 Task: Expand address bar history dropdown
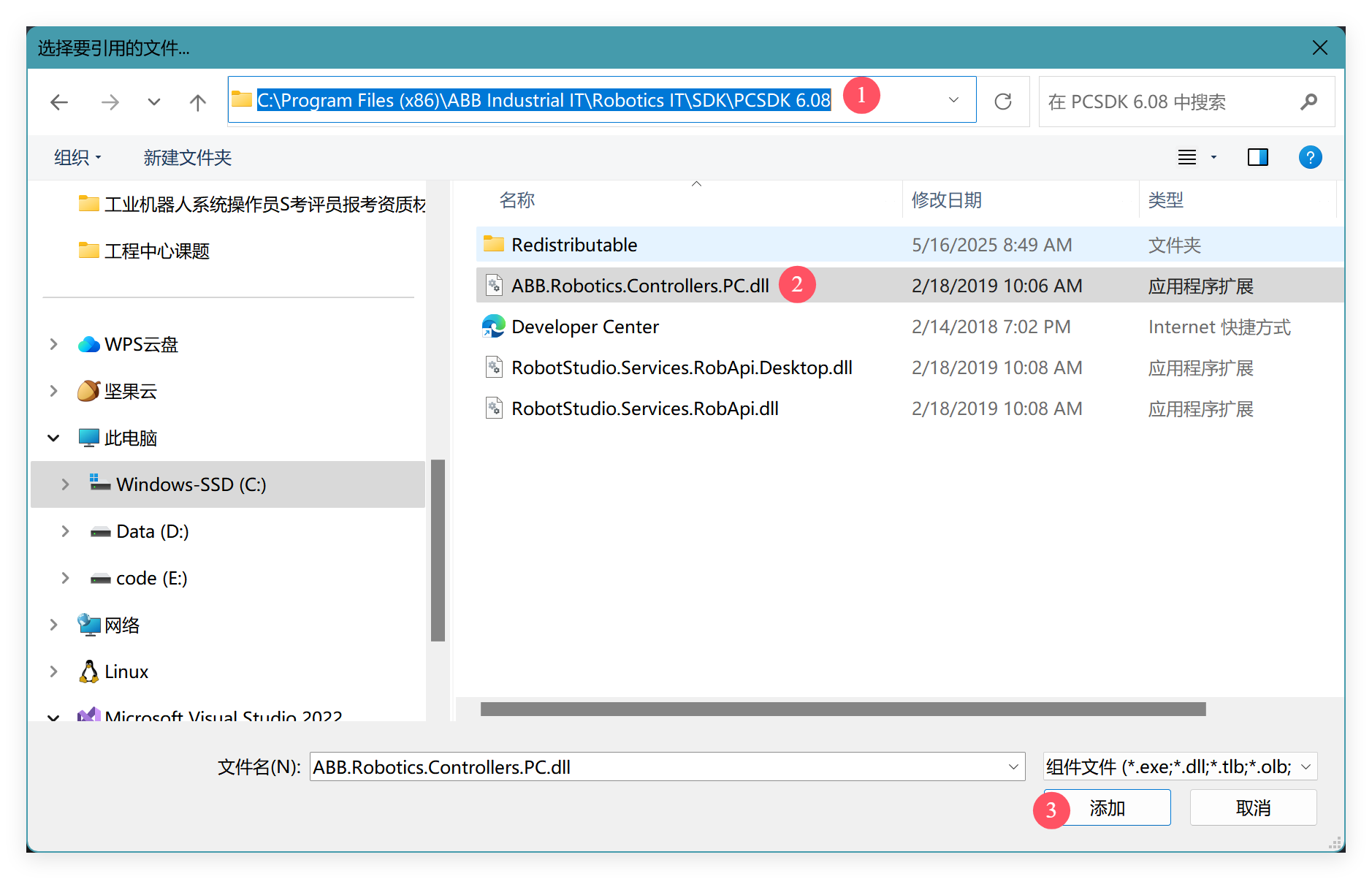click(x=953, y=100)
